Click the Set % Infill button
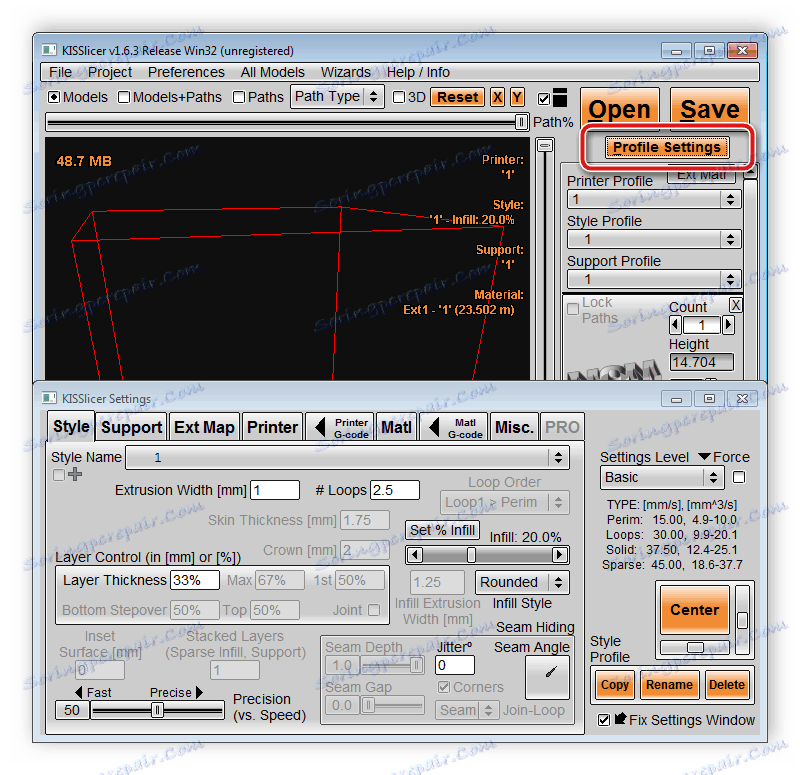Screen dimensions: 800x775 point(442,530)
